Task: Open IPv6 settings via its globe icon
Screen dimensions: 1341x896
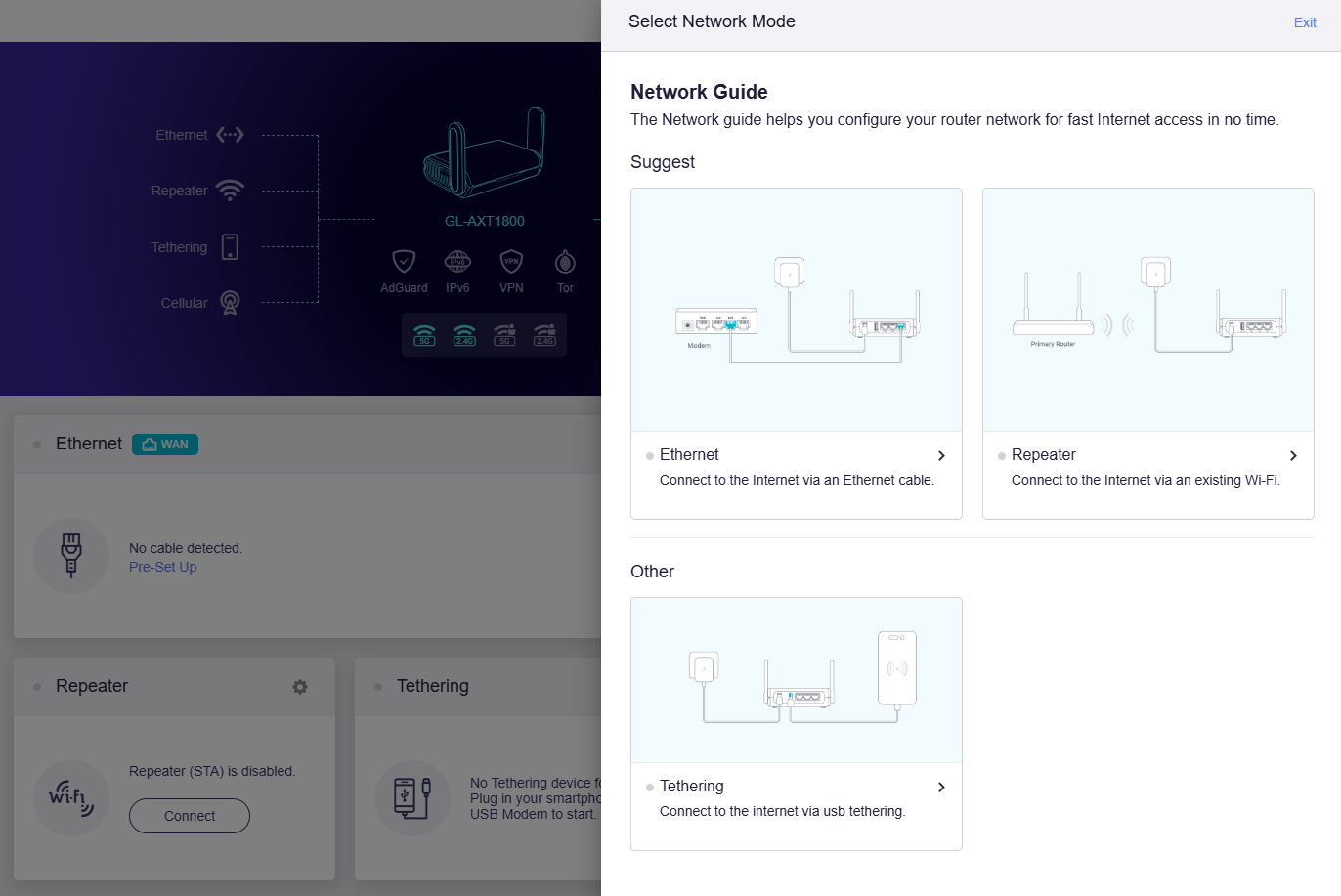Action: (457, 263)
